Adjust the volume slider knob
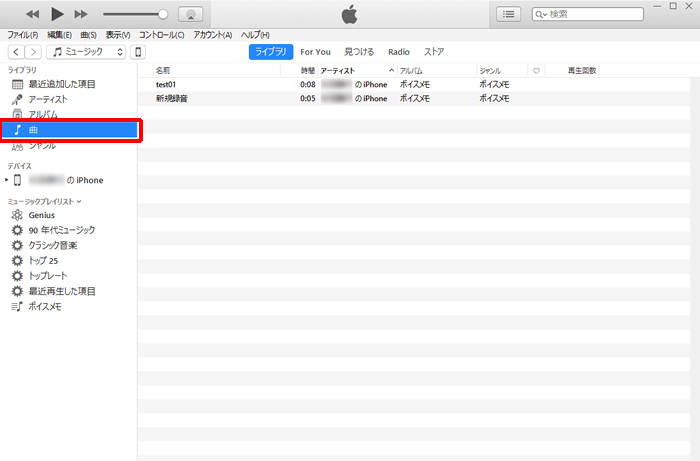Screen dimensions: 700x461 (x=163, y=14)
